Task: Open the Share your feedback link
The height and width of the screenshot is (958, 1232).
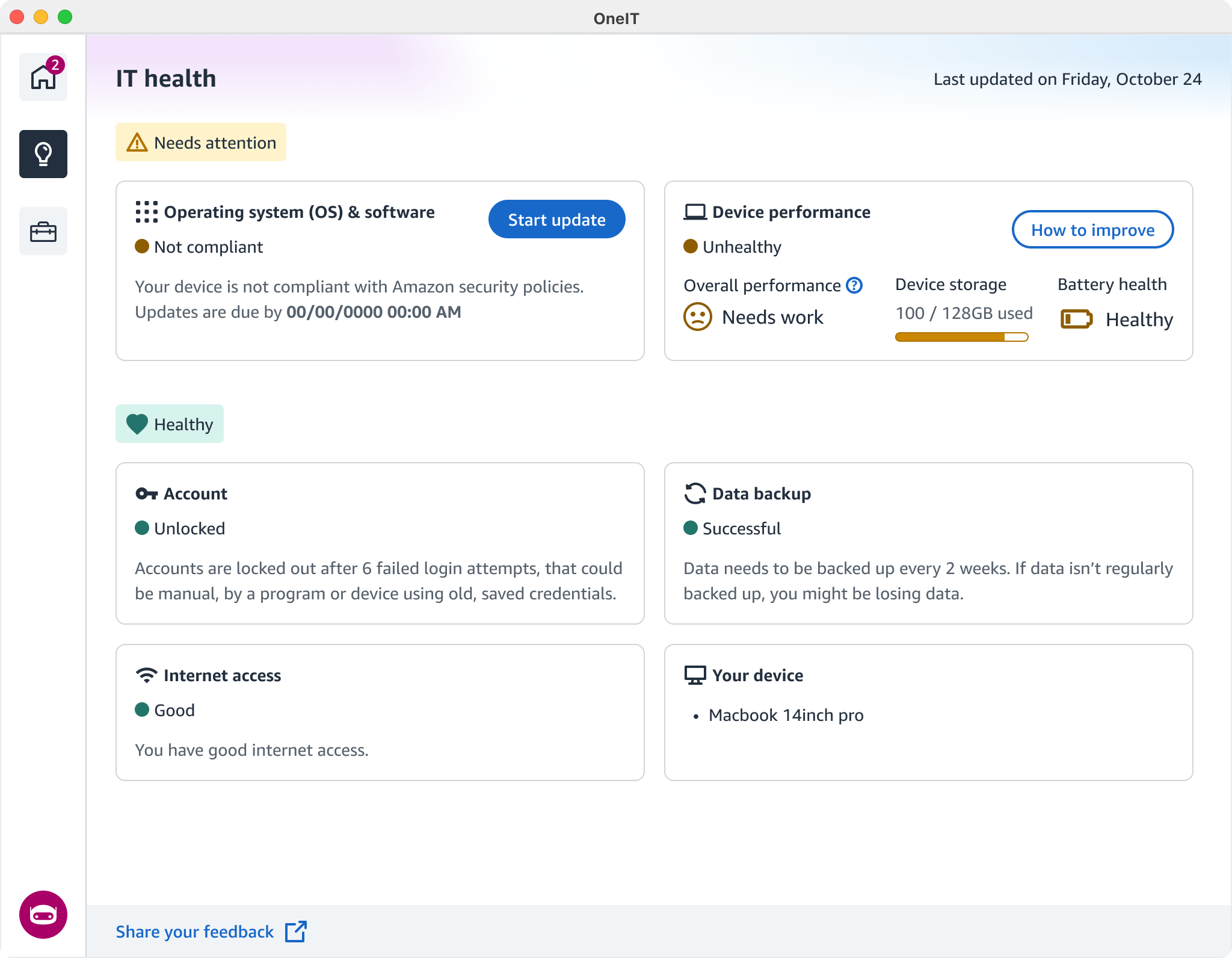Action: (x=195, y=932)
